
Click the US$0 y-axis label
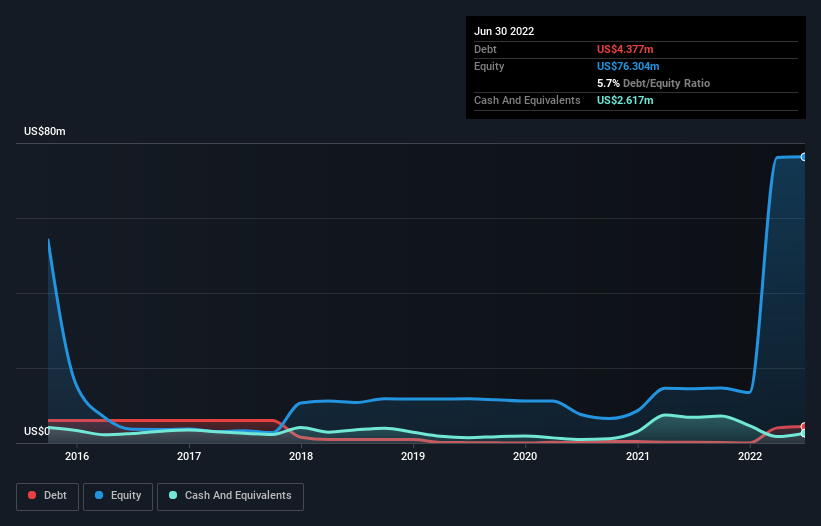pyautogui.click(x=37, y=431)
